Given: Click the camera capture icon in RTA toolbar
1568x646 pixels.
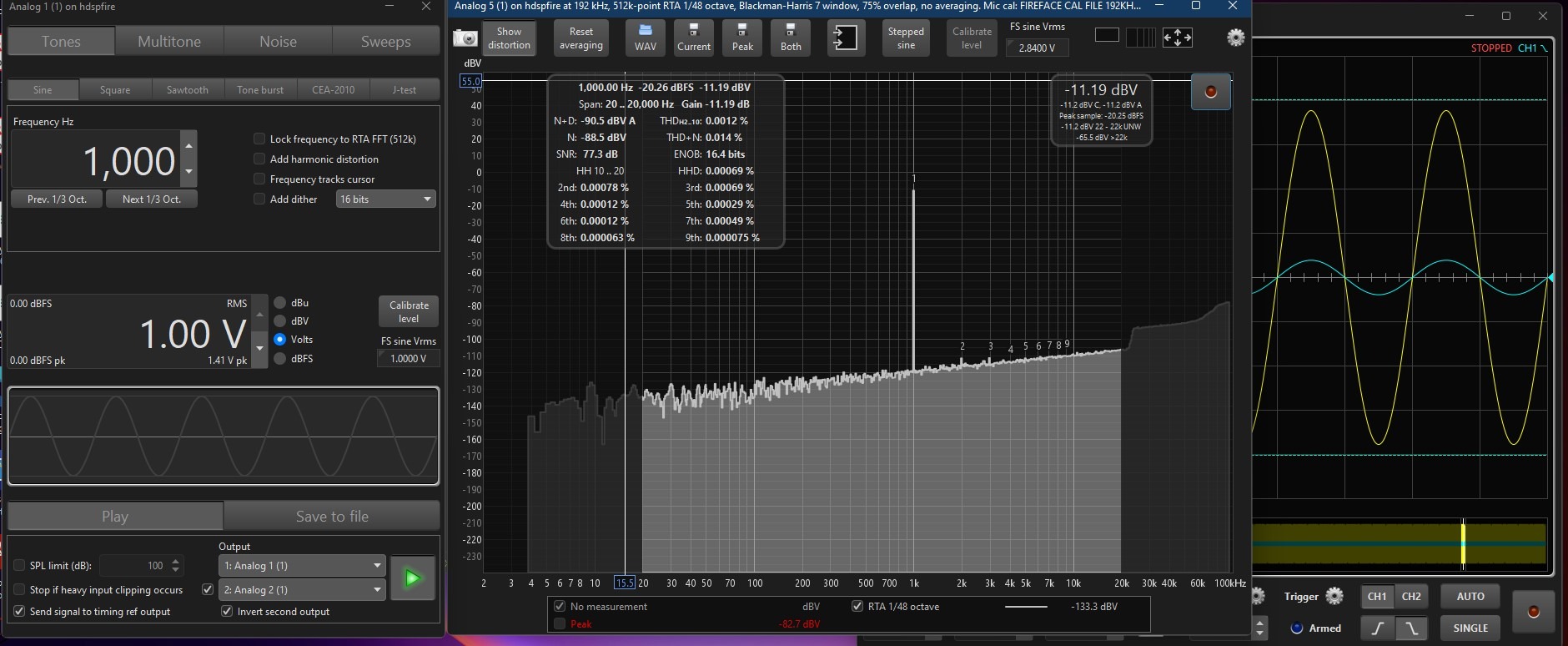Looking at the screenshot, I should (x=465, y=38).
